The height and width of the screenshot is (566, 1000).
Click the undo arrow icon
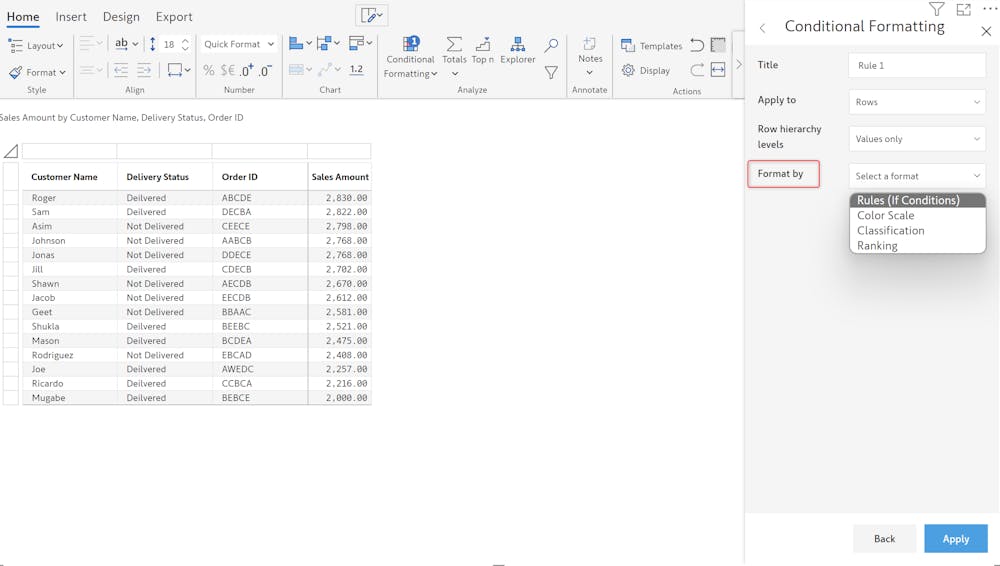click(x=697, y=45)
